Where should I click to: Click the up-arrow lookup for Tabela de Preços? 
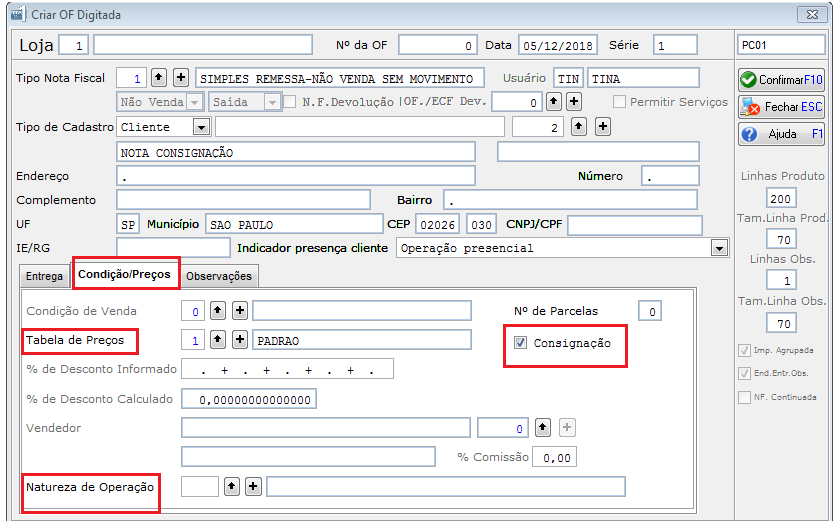click(x=217, y=340)
